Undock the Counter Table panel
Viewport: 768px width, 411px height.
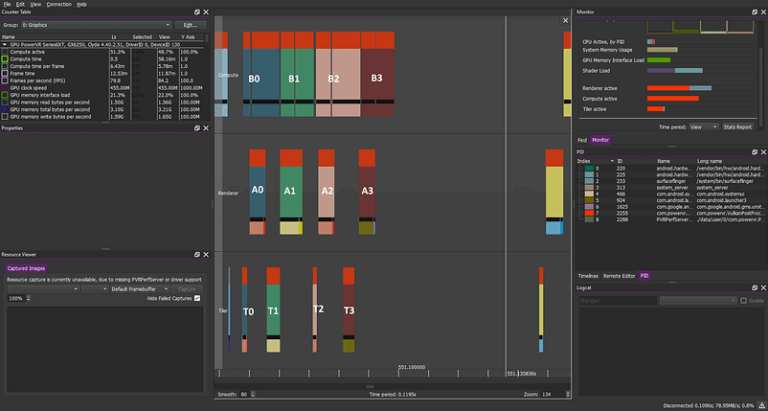pyautogui.click(x=197, y=12)
